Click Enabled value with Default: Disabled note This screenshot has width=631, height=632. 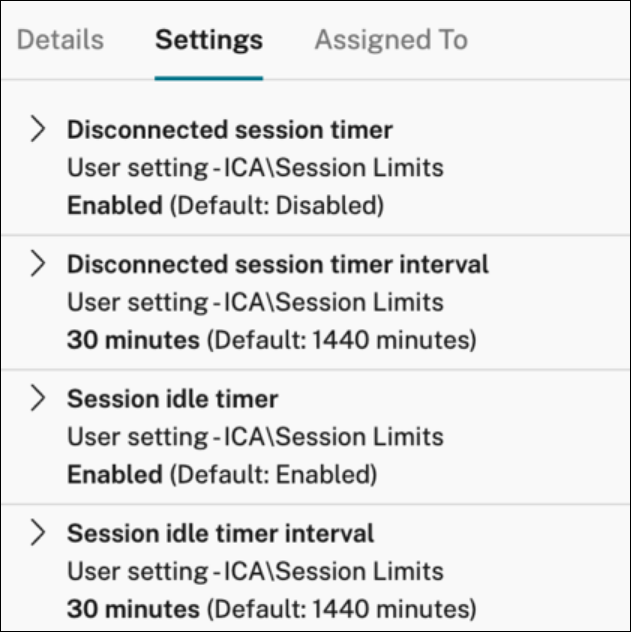[114, 206]
